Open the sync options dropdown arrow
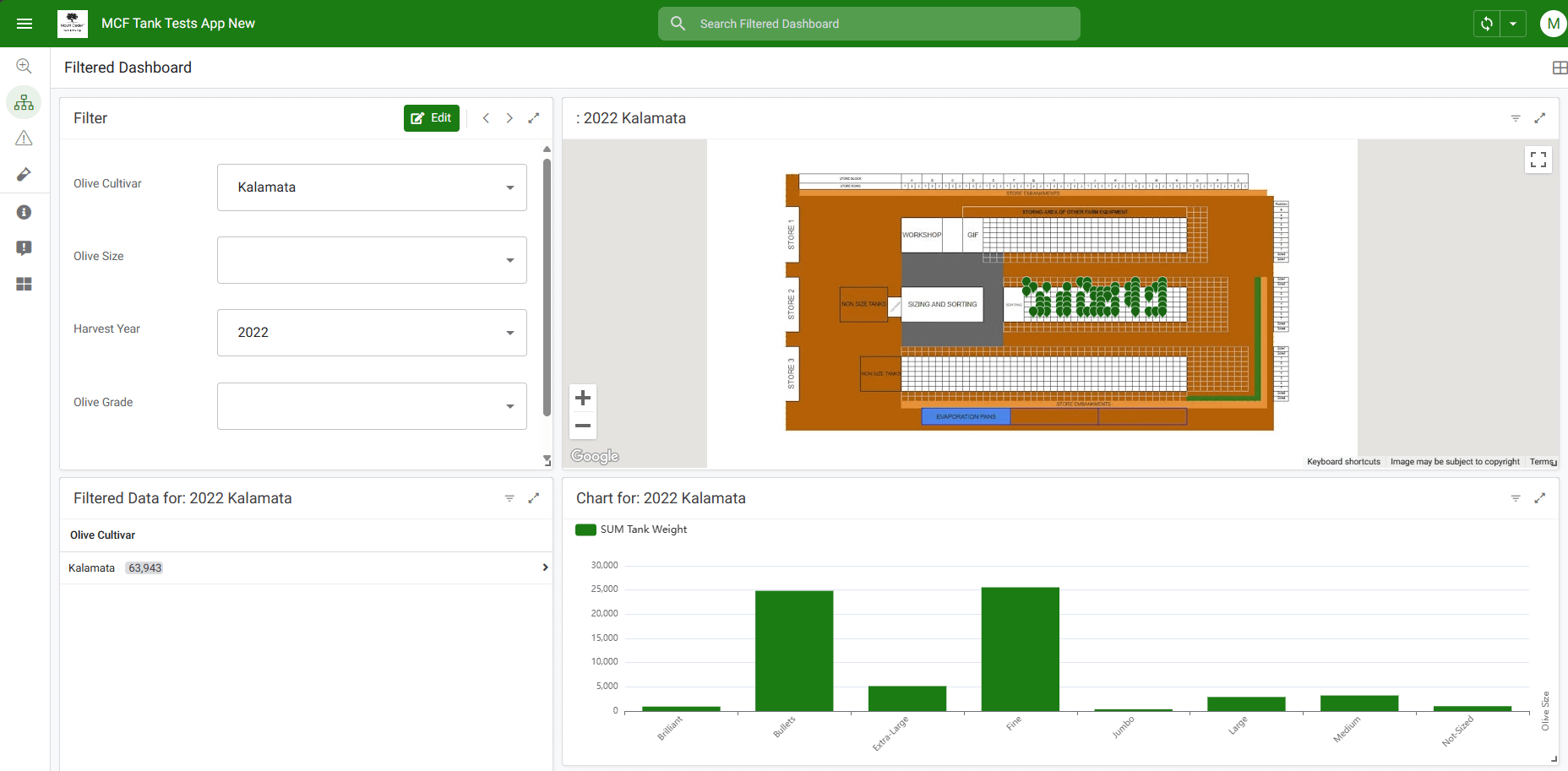This screenshot has width=1568, height=771. pos(1513,24)
